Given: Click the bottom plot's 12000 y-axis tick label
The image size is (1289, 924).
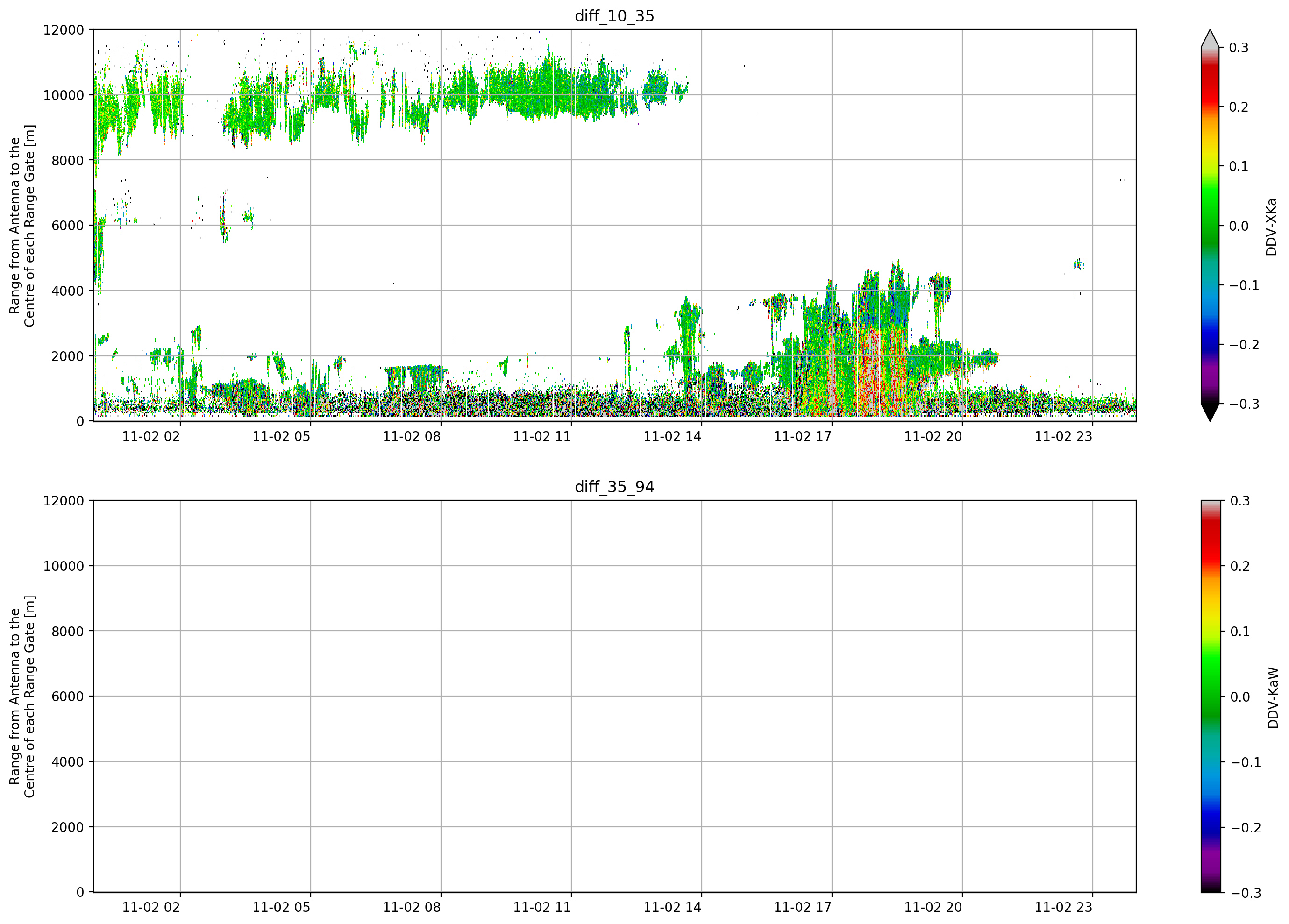Looking at the screenshot, I should [x=64, y=501].
